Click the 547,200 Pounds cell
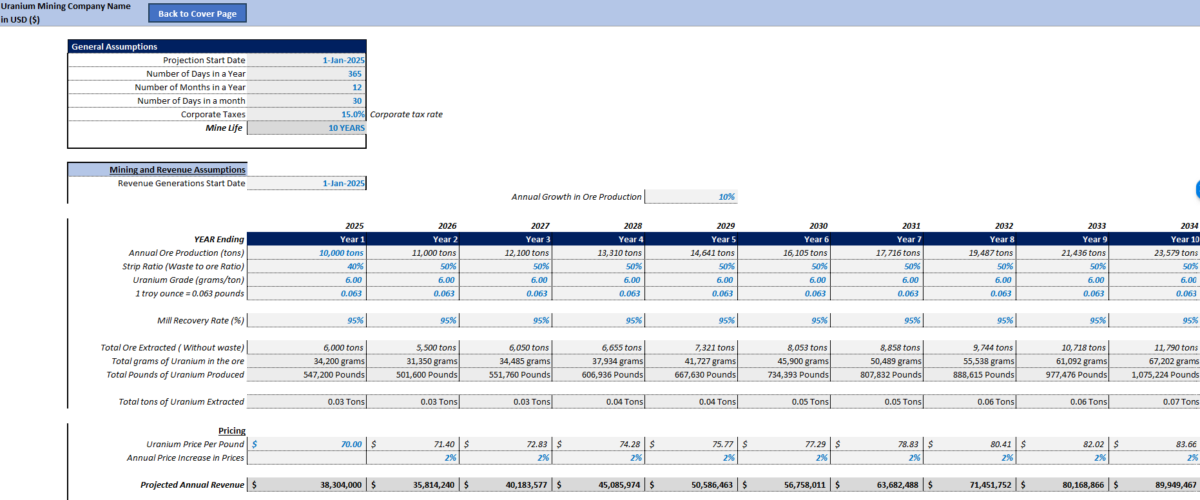The height and width of the screenshot is (500, 1200). (x=306, y=374)
